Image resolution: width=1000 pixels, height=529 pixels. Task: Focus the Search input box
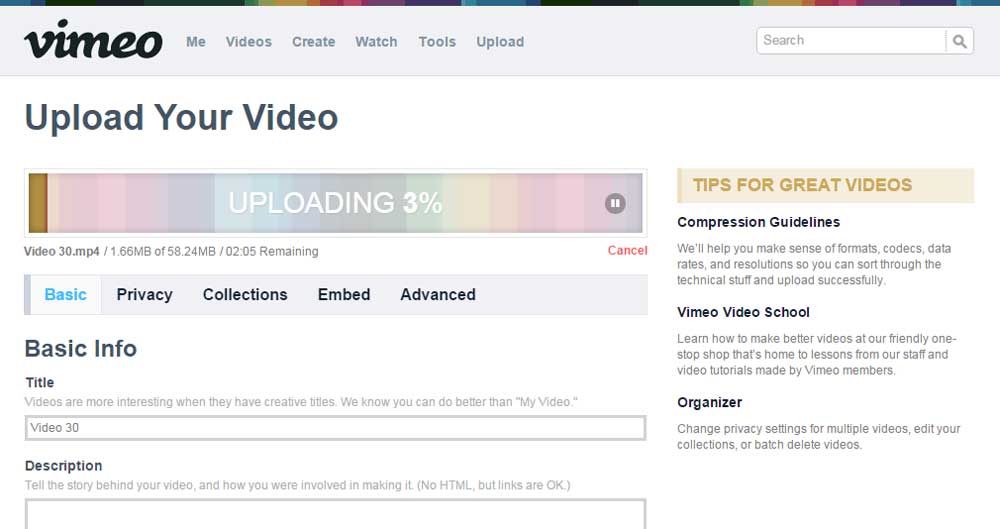point(850,41)
